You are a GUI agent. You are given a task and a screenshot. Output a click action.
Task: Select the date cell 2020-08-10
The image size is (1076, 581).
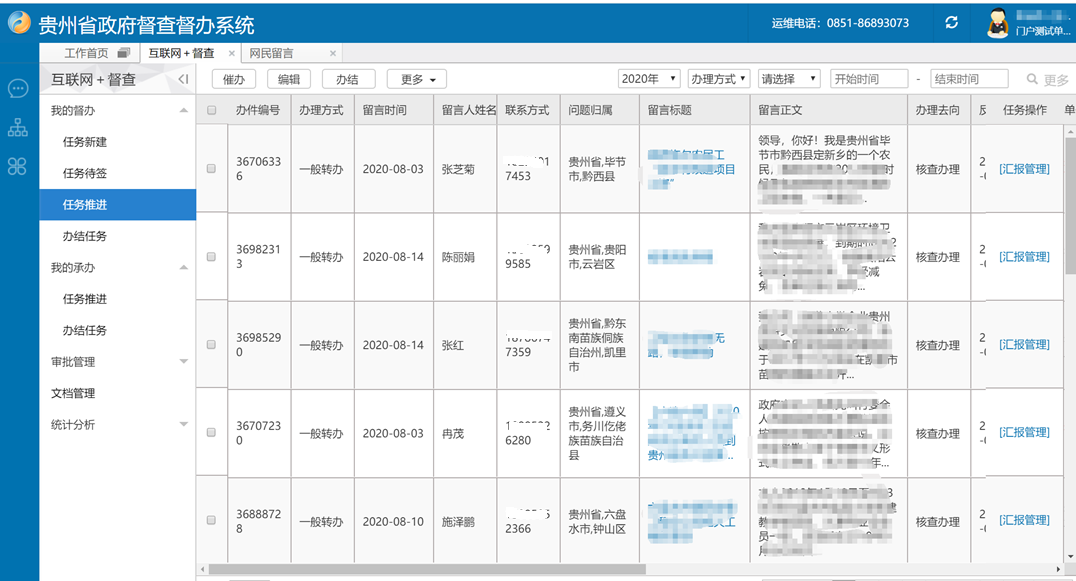point(394,521)
